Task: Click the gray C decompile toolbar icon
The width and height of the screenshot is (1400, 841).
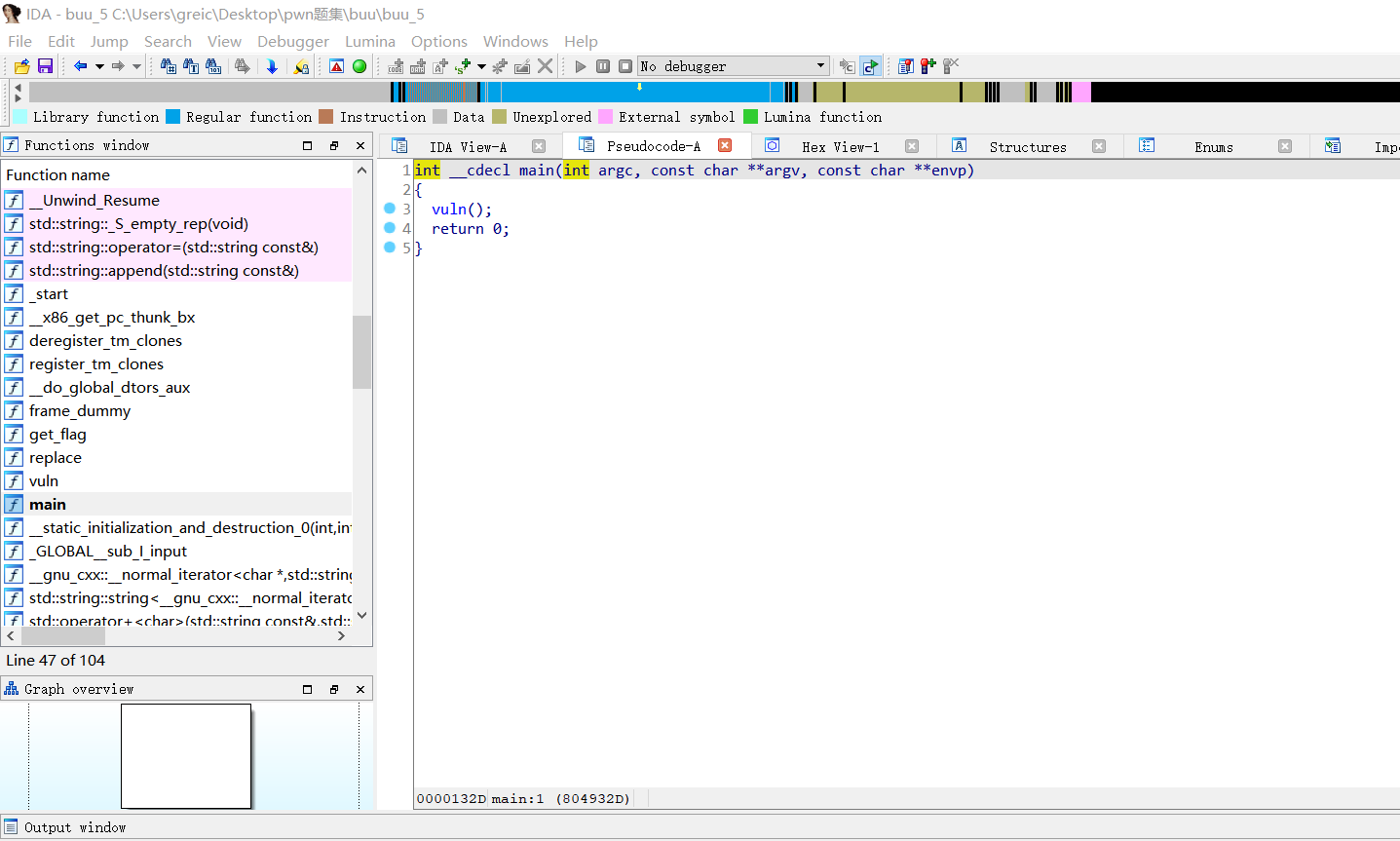Action: coord(848,66)
